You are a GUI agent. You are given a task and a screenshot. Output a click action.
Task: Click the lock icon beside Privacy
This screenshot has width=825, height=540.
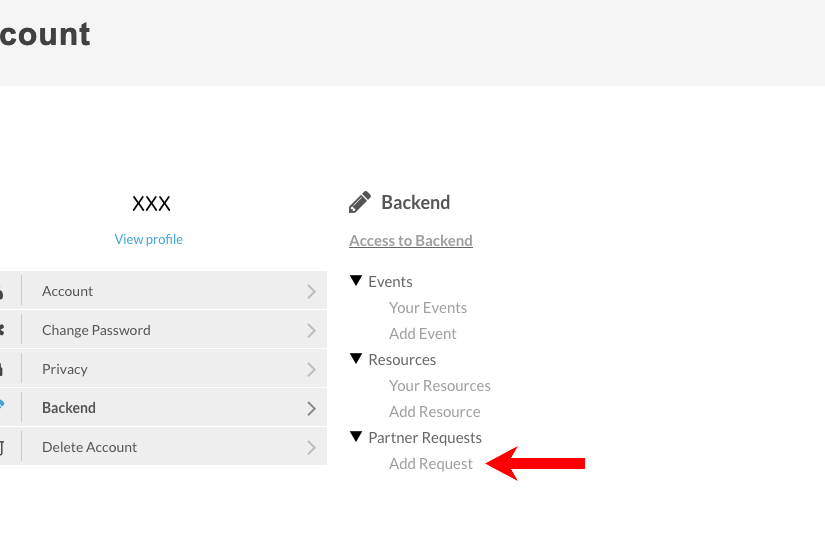click(2, 369)
